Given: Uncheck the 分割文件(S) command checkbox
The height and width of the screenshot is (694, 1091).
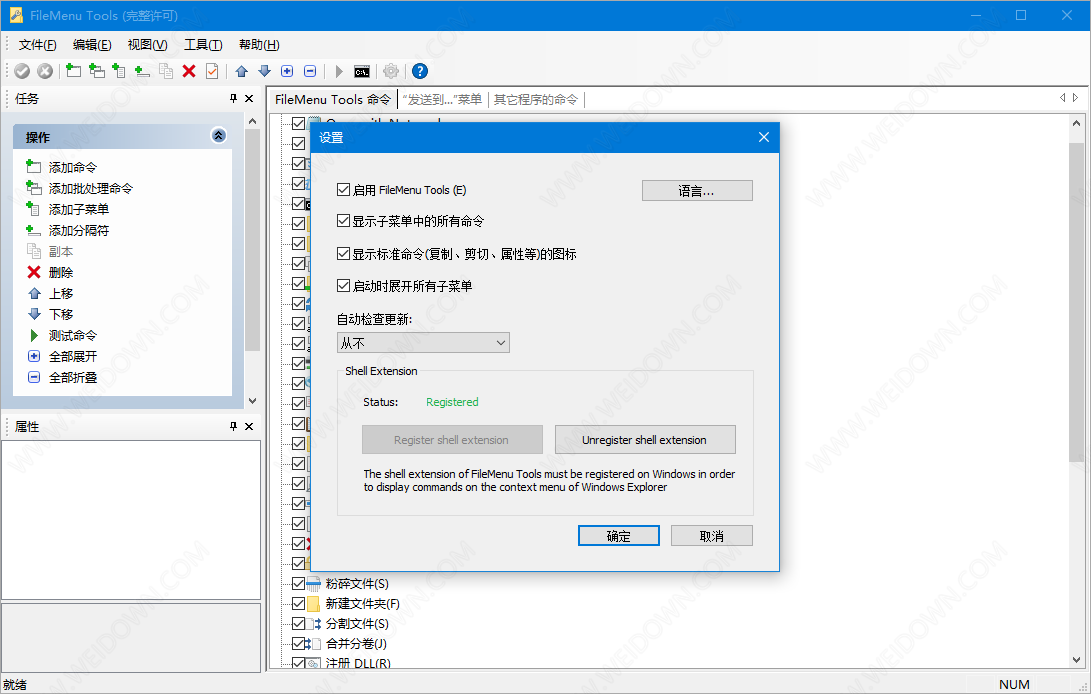Looking at the screenshot, I should [298, 624].
